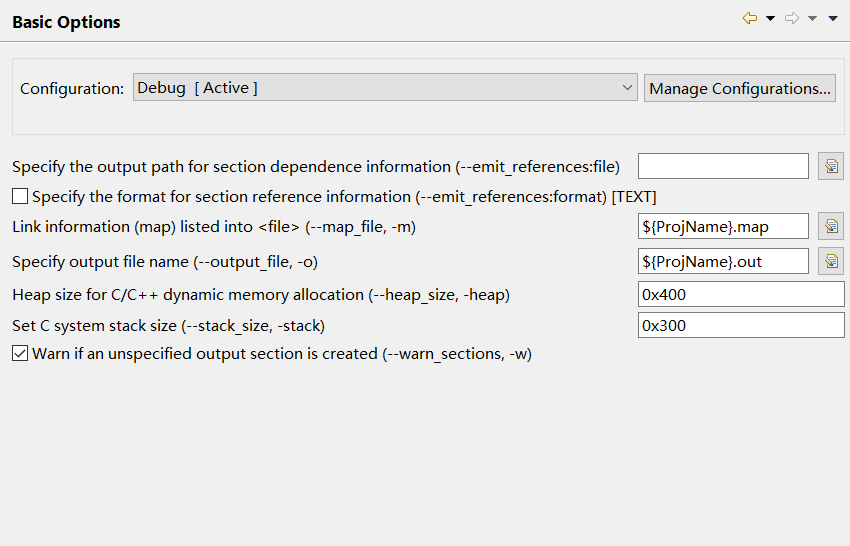This screenshot has width=850, height=546.
Task: Open the view menu triangle at top right
Action: tap(833, 18)
